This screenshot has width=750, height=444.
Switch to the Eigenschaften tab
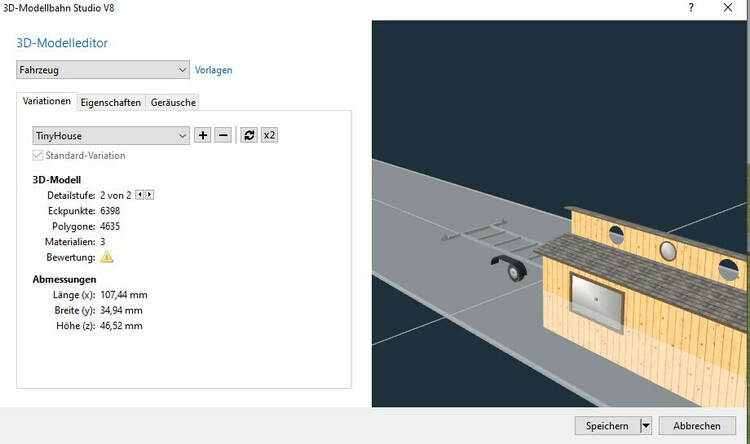(x=110, y=102)
